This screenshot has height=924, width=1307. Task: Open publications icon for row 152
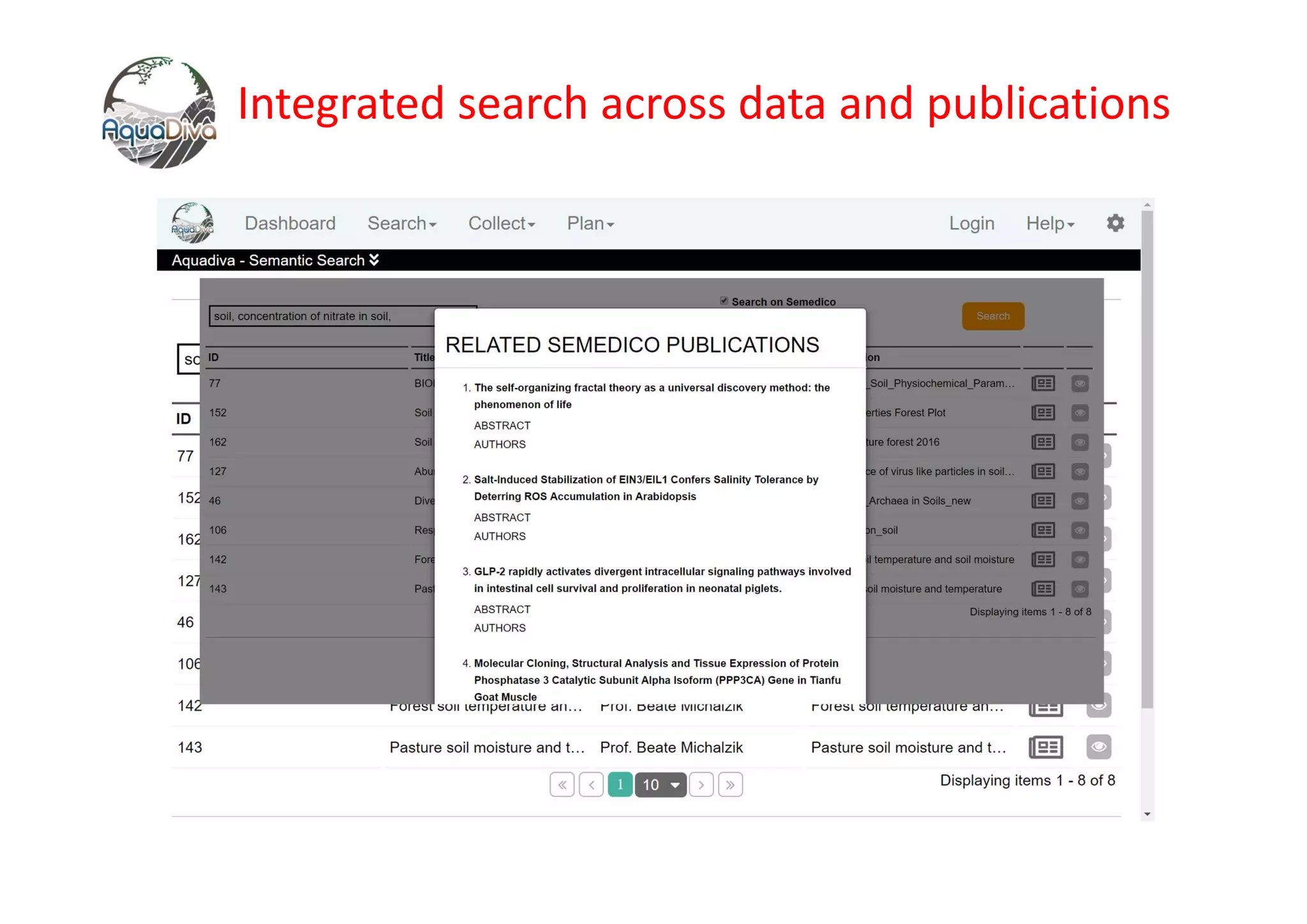[x=1043, y=413]
